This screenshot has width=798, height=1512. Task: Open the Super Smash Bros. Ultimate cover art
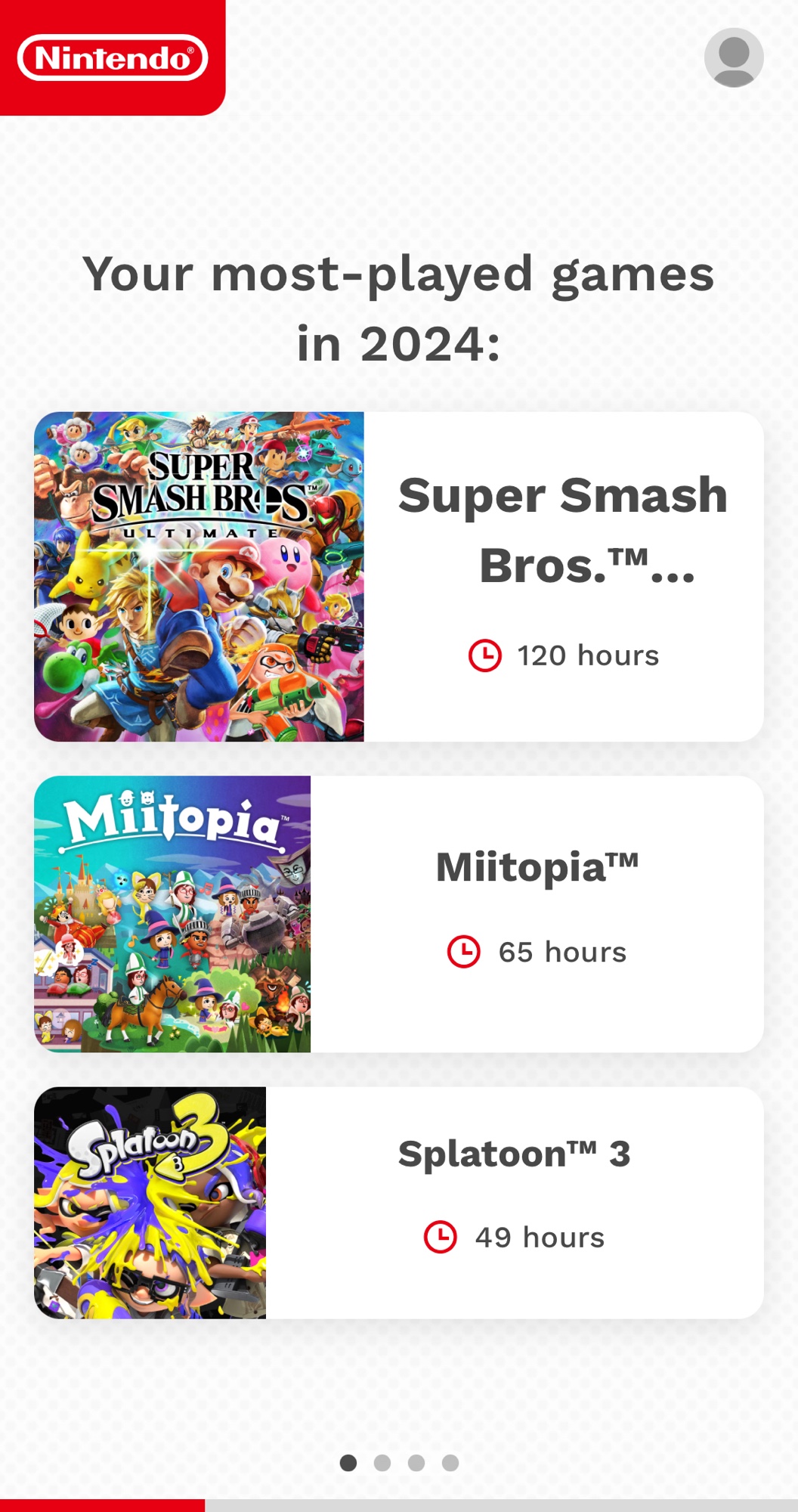click(199, 576)
